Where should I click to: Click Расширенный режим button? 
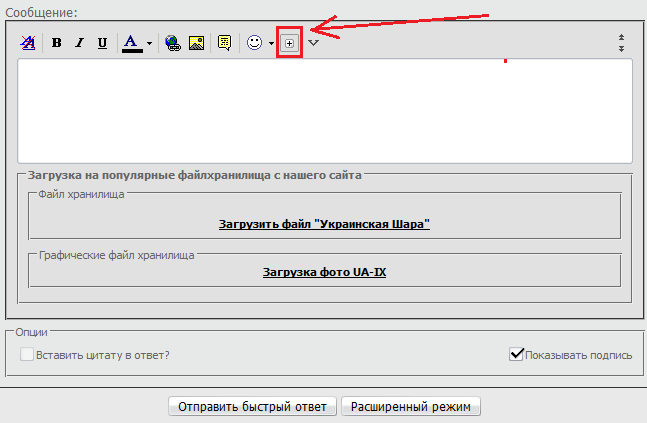[411, 406]
